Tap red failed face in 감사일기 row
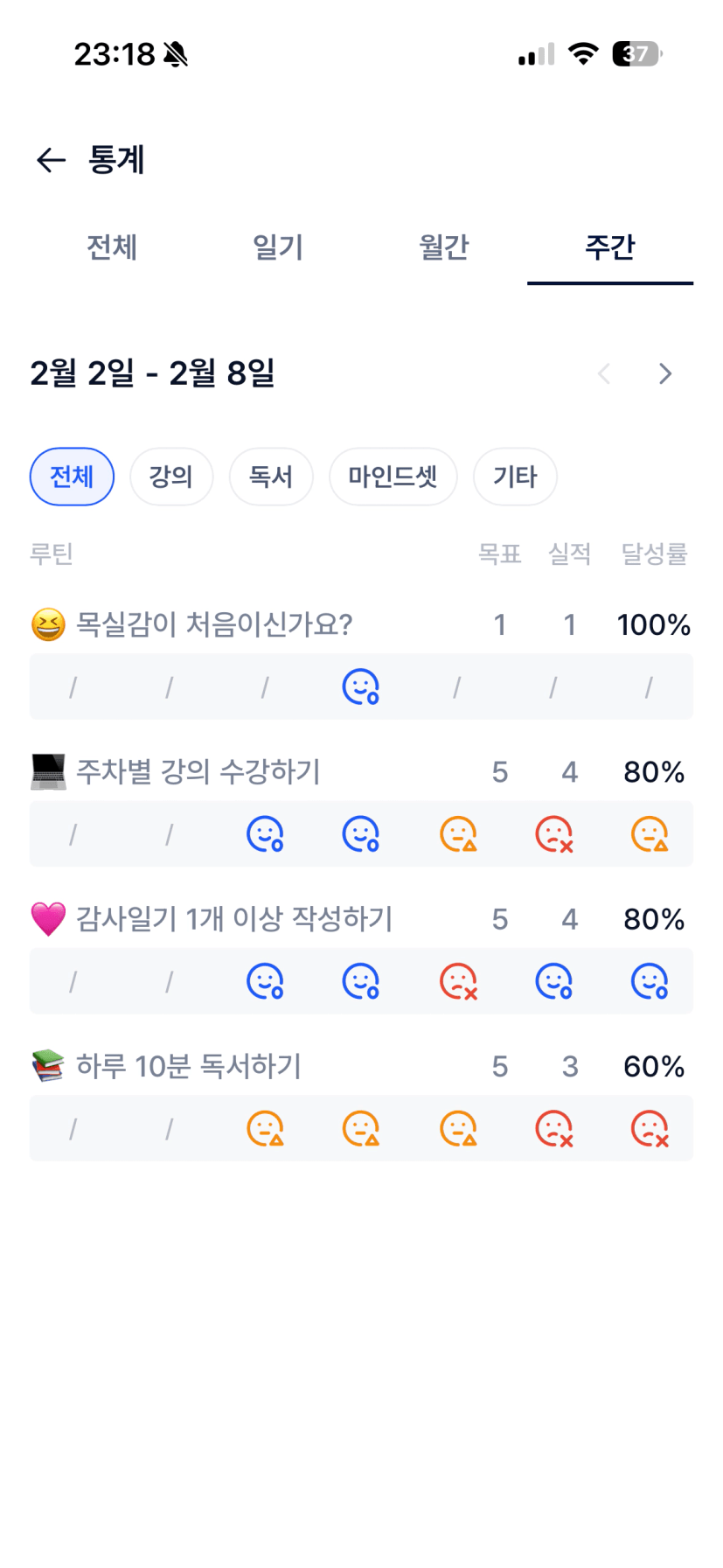This screenshot has height=1568, width=723. tap(458, 981)
